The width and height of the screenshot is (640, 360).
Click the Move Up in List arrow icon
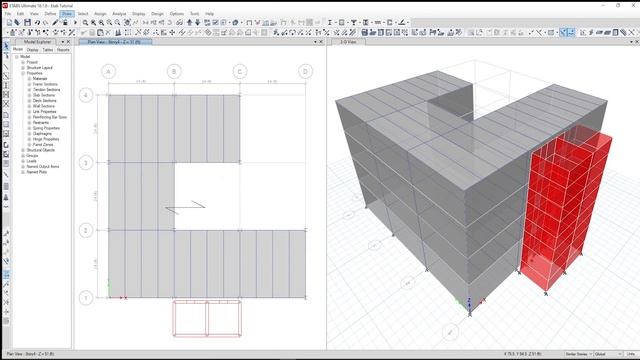pos(189,22)
